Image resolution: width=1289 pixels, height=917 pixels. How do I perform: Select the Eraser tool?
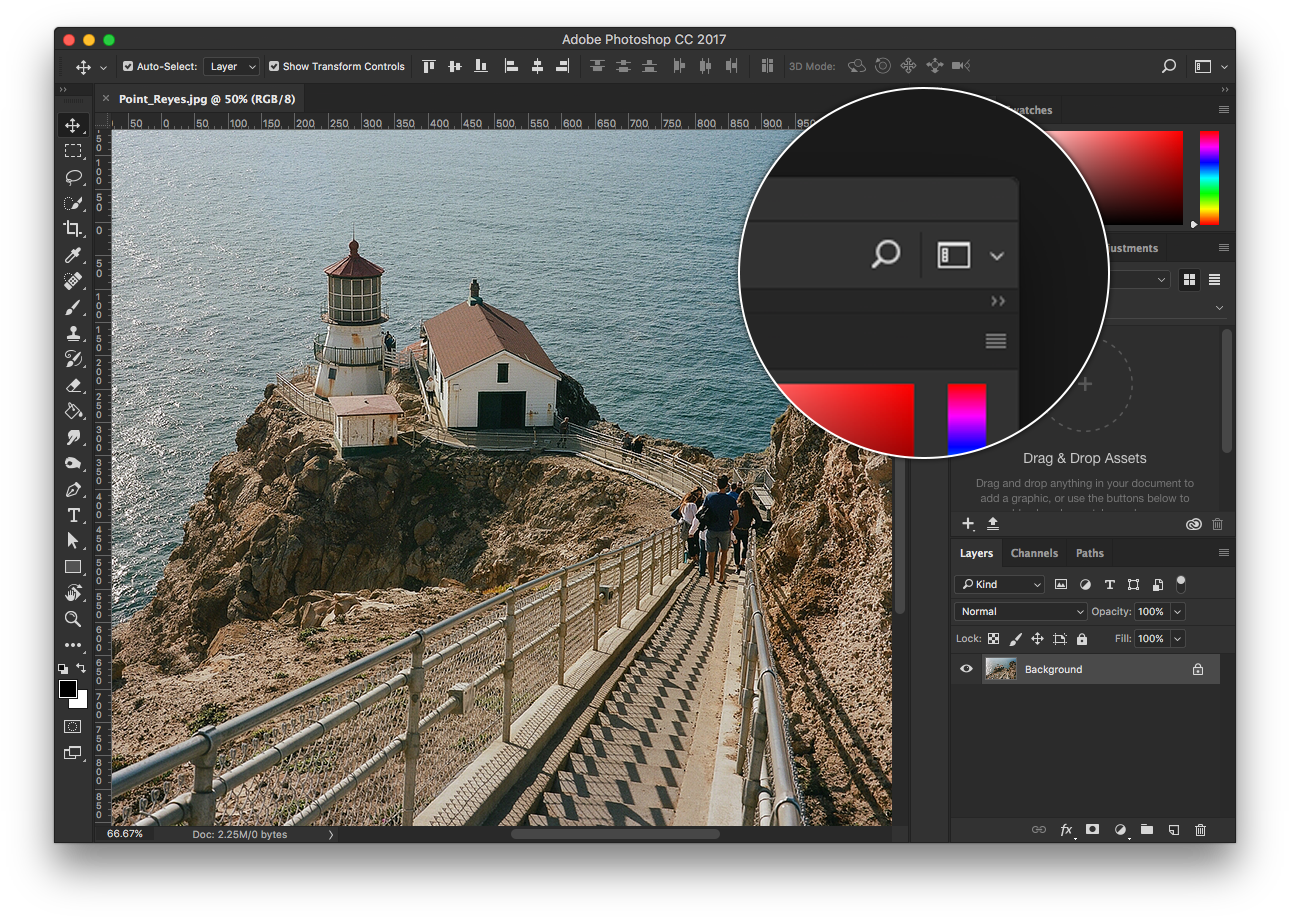[73, 385]
